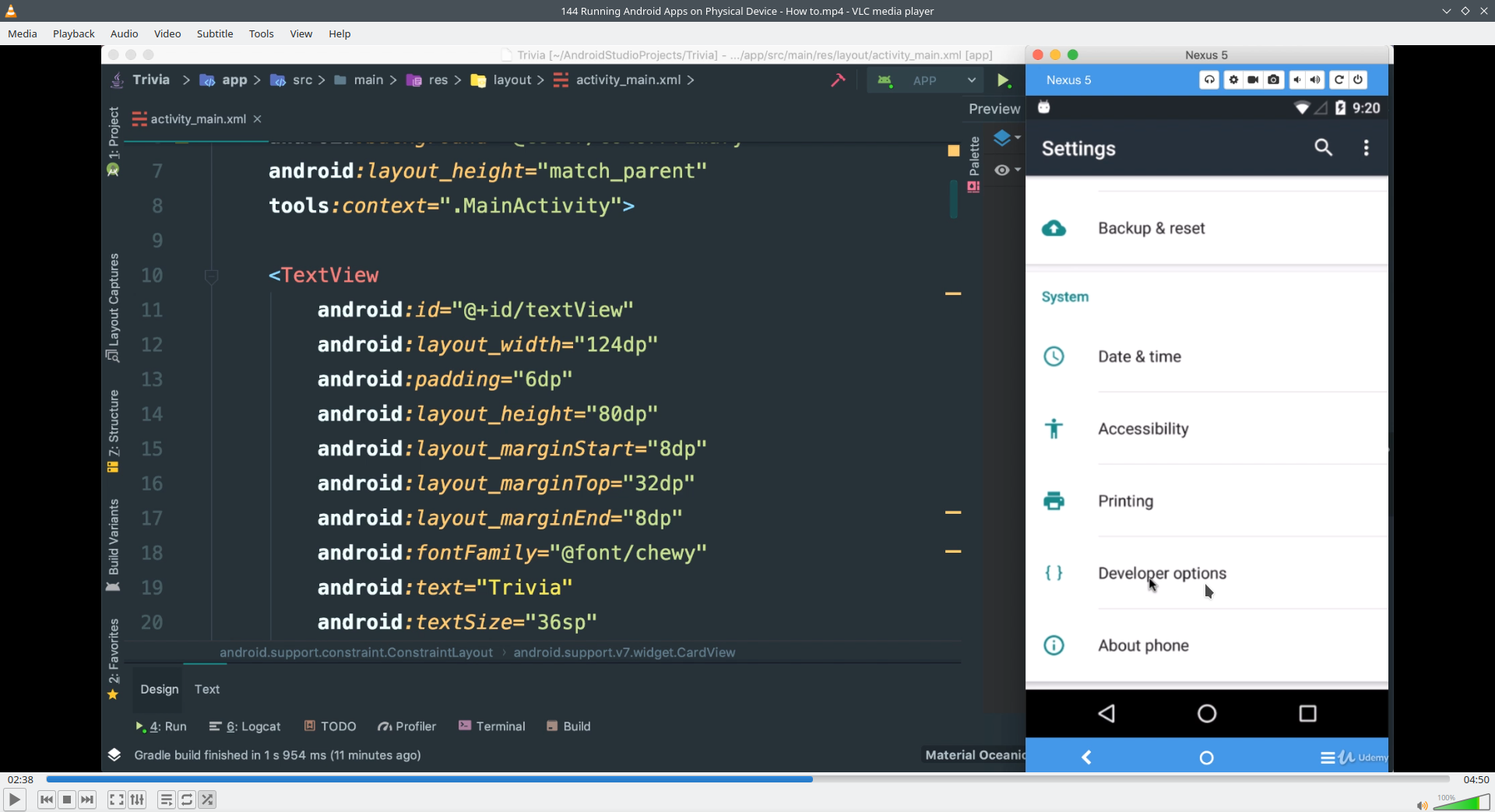Toggle VLC random shuffle playback
Image resolution: width=1495 pixels, height=812 pixels.
point(207,800)
